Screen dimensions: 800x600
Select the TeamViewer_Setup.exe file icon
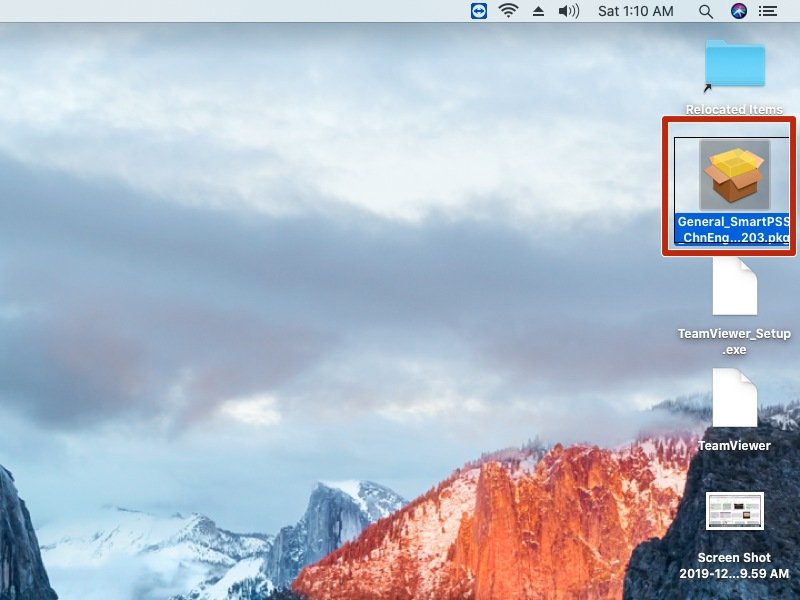734,286
